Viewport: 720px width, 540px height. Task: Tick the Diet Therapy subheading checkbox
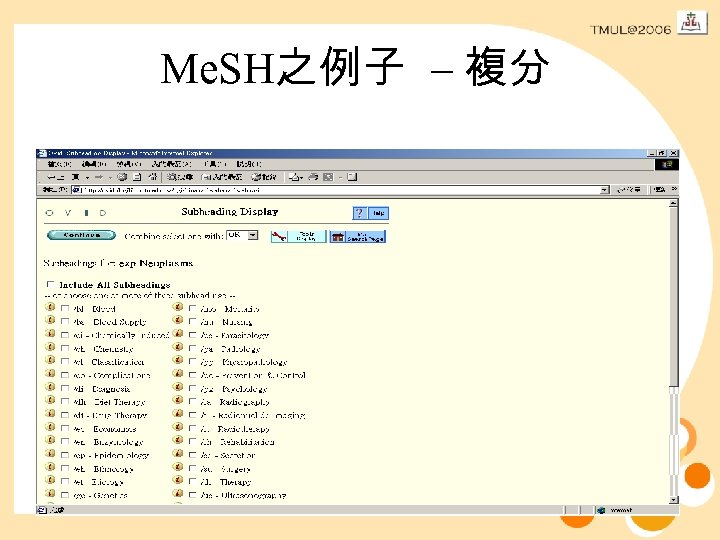pyautogui.click(x=65, y=402)
